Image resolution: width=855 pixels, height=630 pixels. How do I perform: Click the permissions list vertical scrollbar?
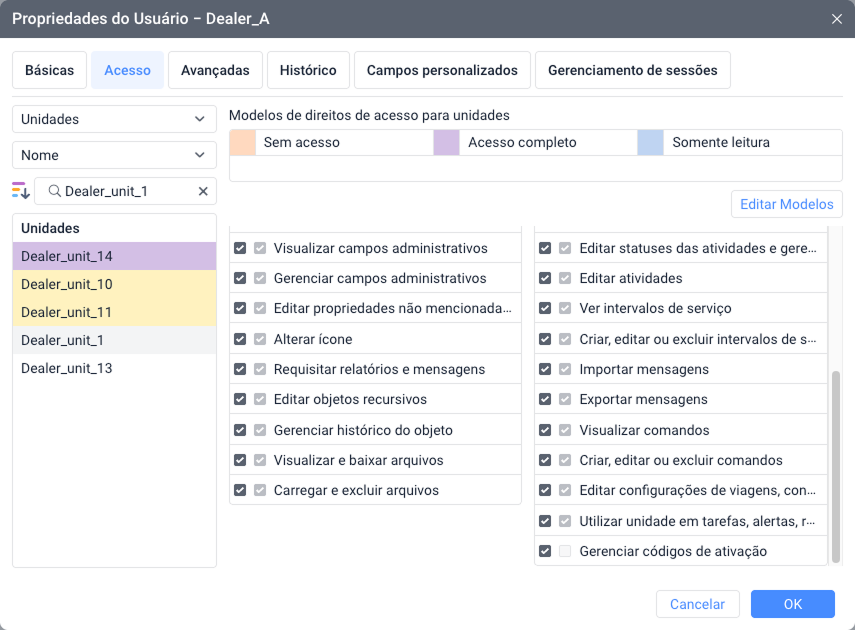point(836,465)
